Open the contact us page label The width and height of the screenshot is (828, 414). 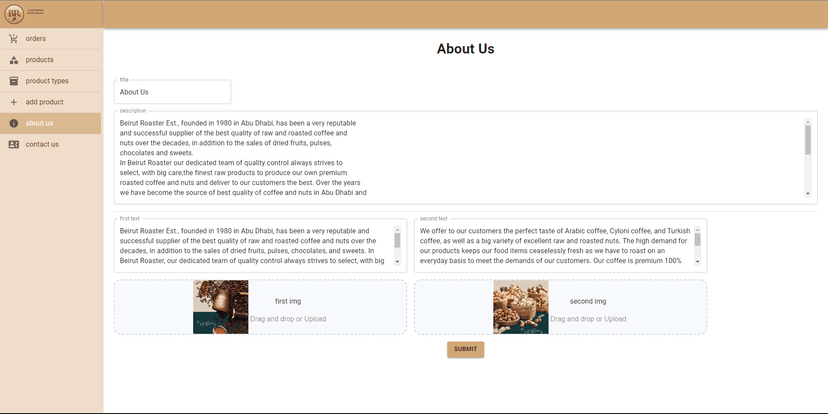click(42, 144)
